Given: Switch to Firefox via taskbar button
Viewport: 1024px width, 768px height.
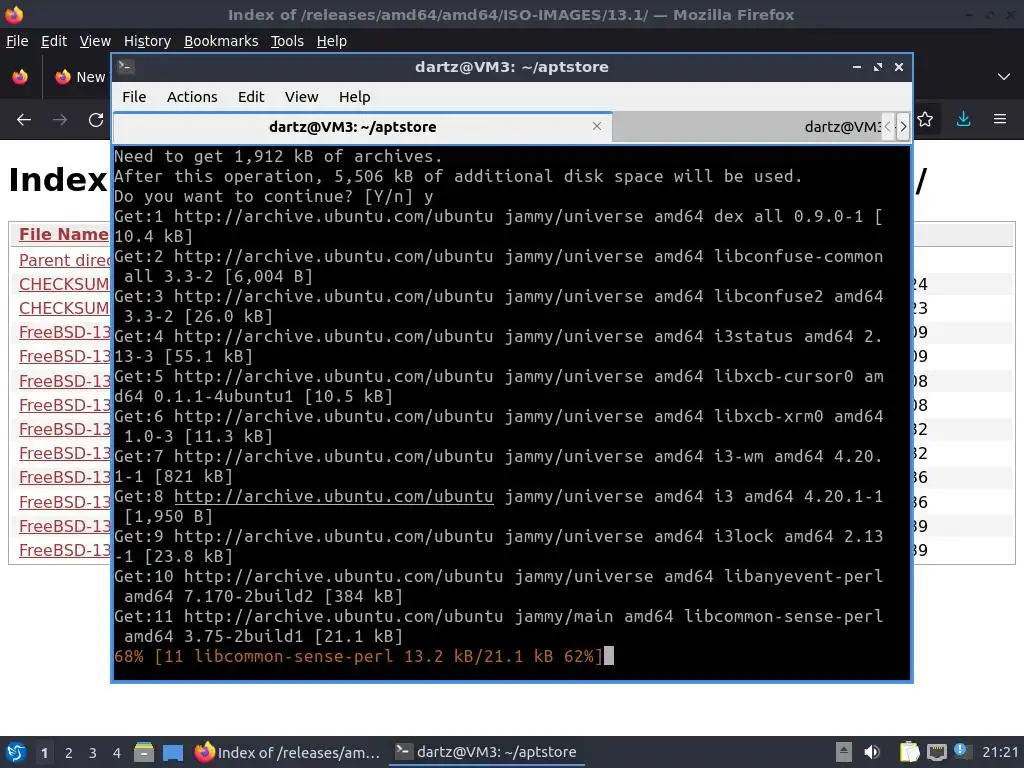Looking at the screenshot, I should click(288, 752).
